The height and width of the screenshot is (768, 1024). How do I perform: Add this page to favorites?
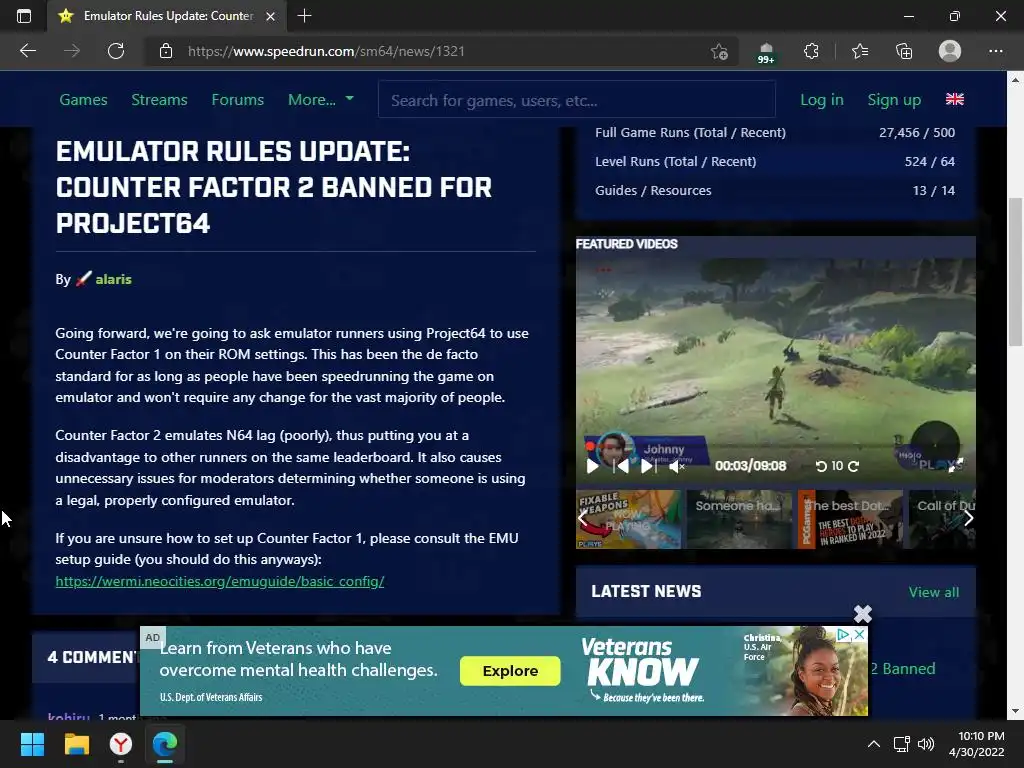719,51
